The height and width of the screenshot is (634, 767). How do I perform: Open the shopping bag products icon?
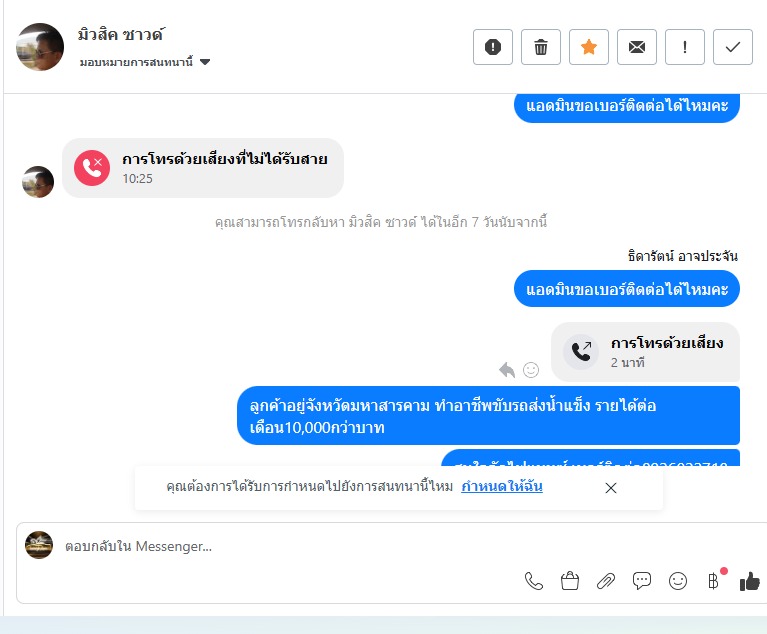coord(570,581)
